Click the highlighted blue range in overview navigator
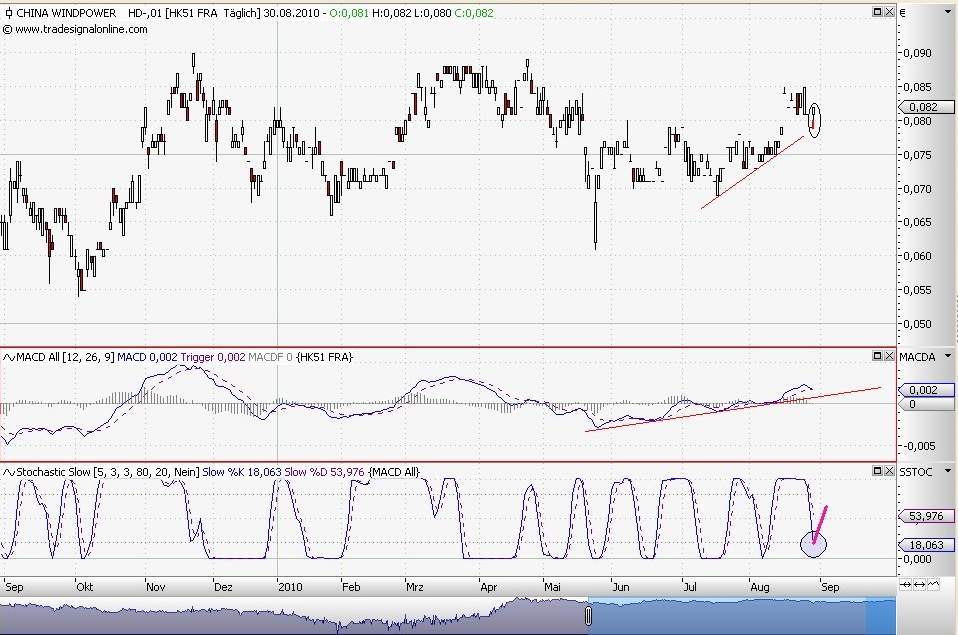Viewport: 958px width, 635px height. [742, 616]
